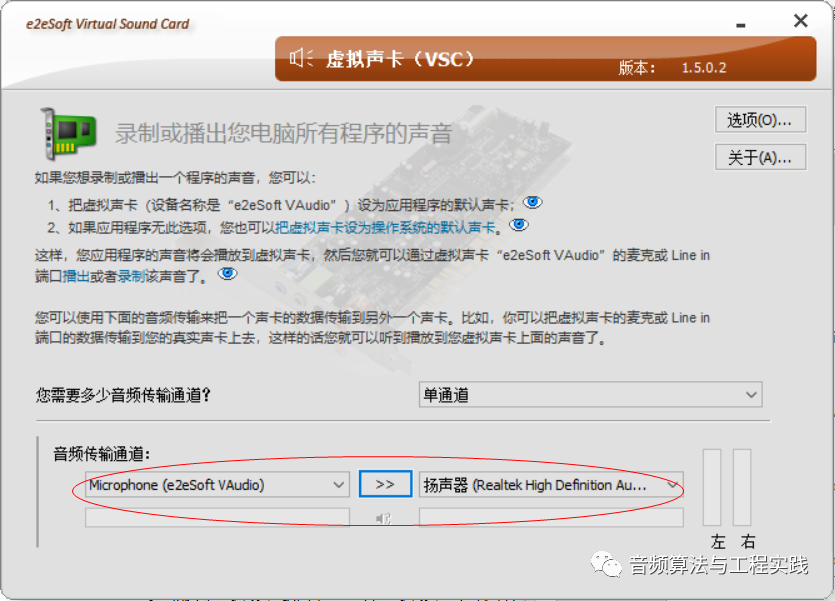Click the eye icon after 录制该声音了
The width and height of the screenshot is (835, 601).
[227, 274]
